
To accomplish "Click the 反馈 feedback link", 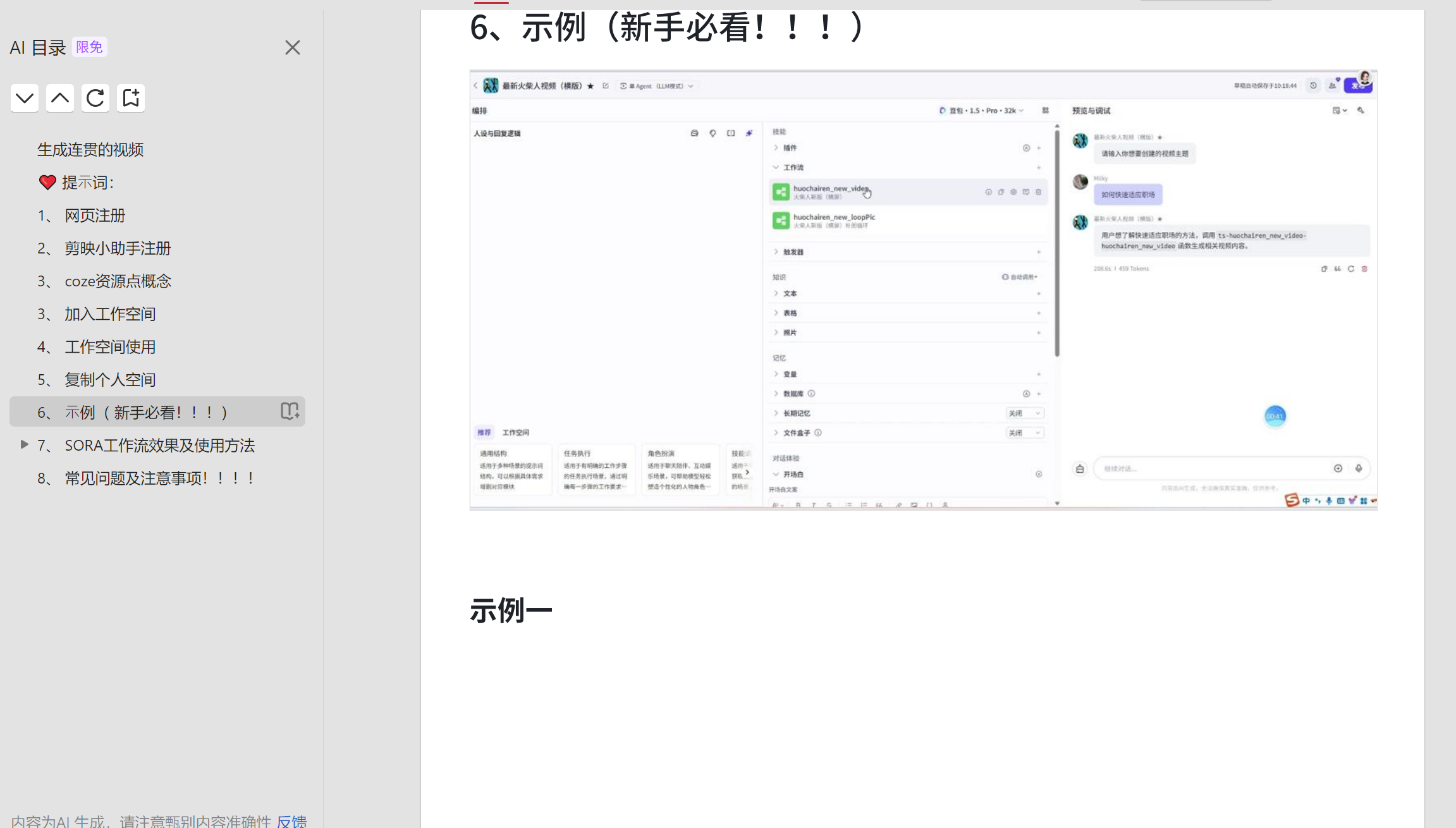I will coord(292,821).
